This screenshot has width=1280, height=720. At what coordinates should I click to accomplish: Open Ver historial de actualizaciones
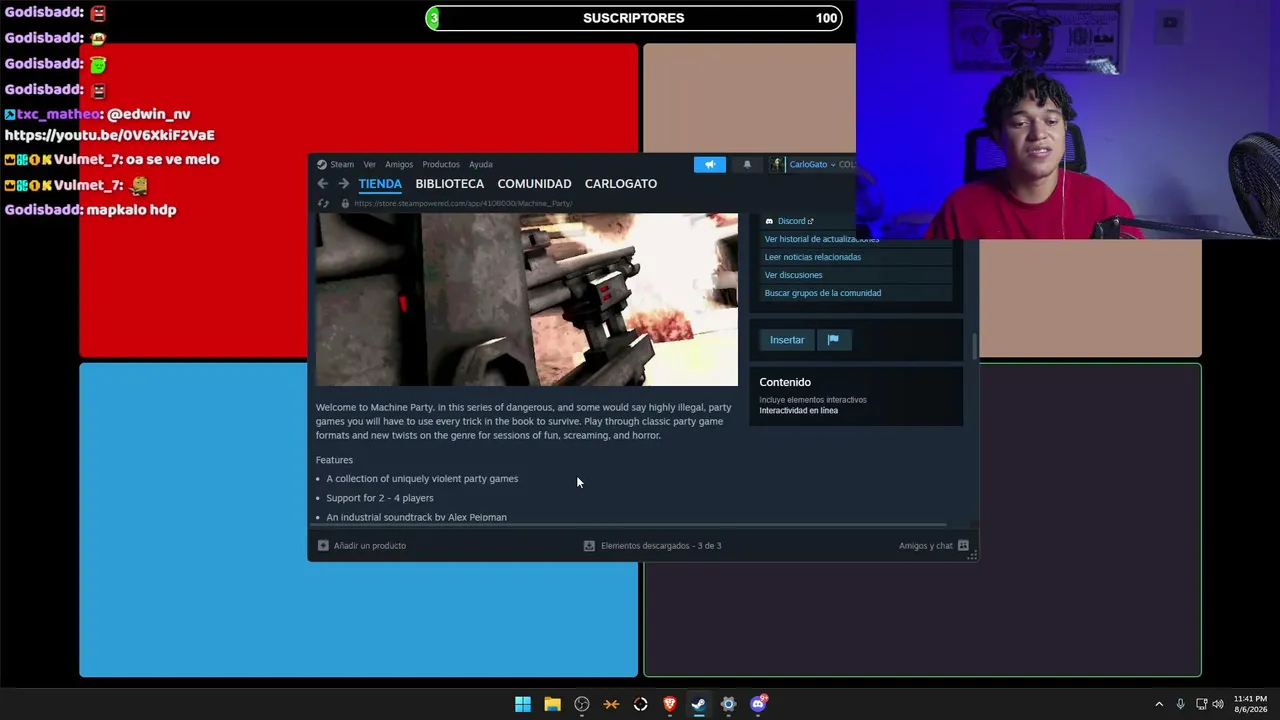pyautogui.click(x=822, y=239)
